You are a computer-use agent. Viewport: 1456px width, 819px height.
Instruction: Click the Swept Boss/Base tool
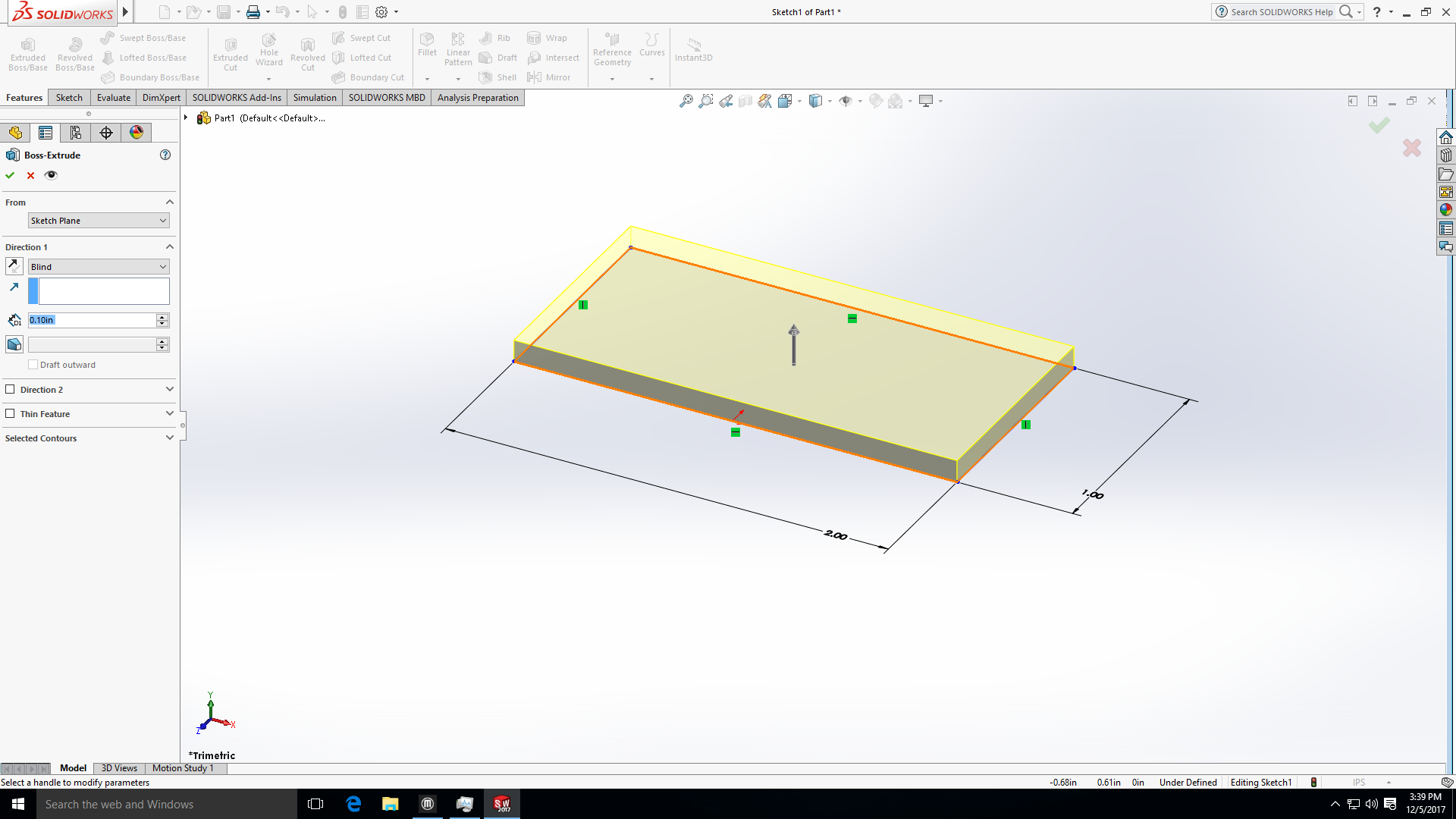pos(148,37)
